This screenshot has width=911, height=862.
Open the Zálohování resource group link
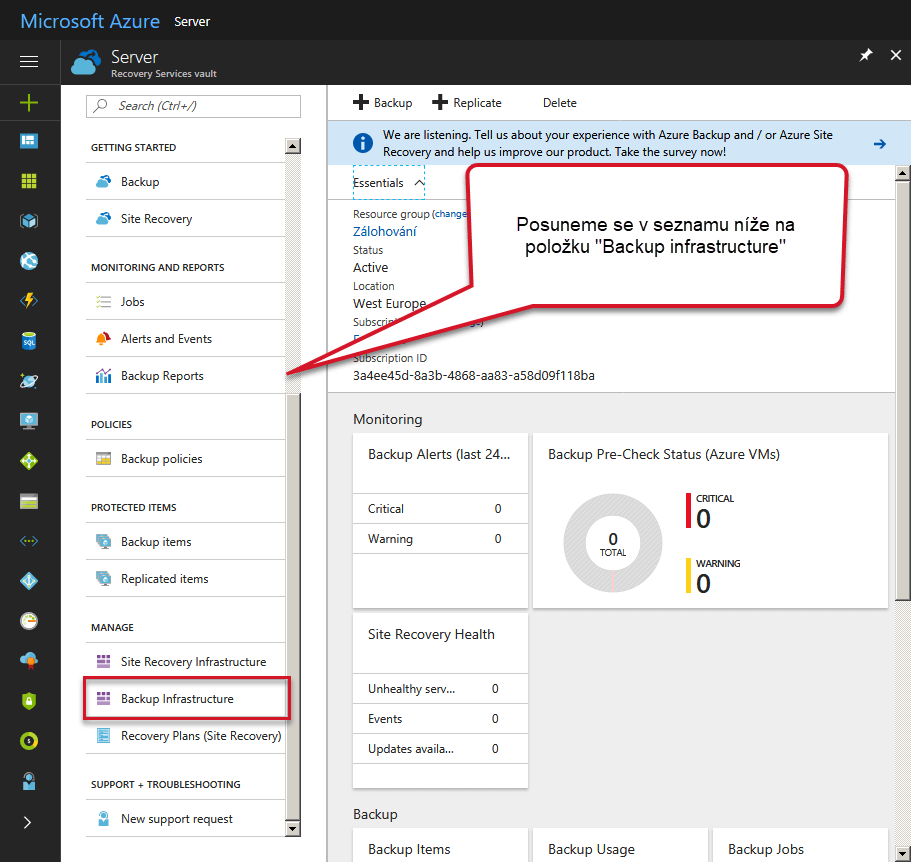point(385,231)
